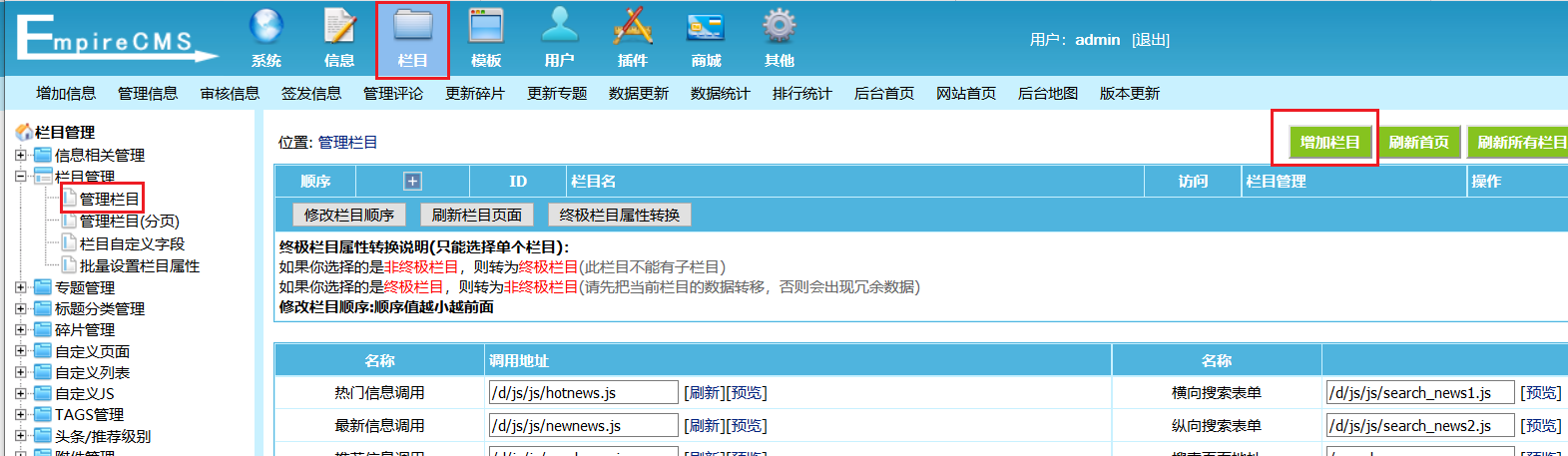Click the hotnews.js address field

[583, 392]
